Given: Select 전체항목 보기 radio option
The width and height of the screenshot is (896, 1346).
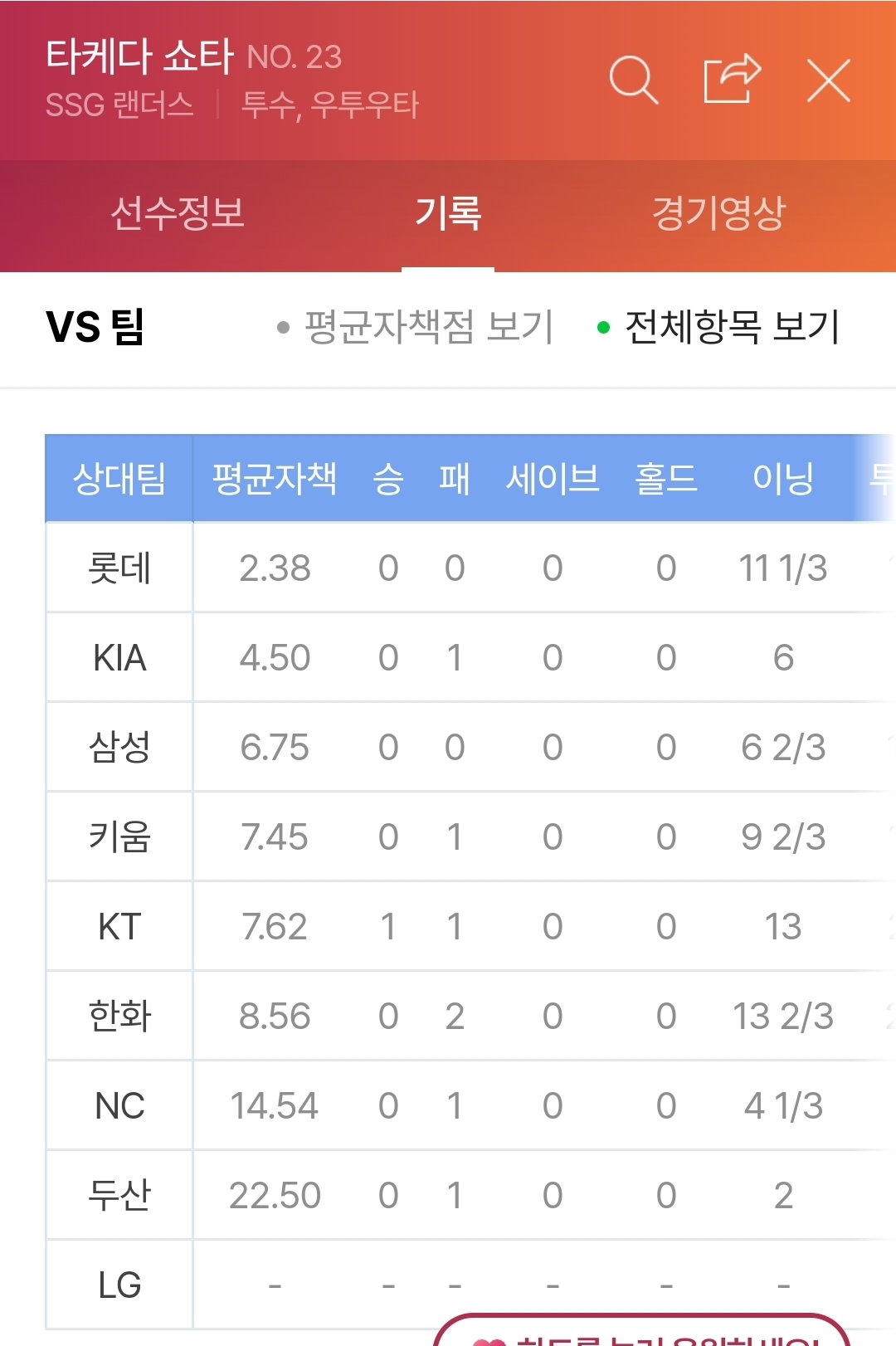Looking at the screenshot, I should coord(718,327).
